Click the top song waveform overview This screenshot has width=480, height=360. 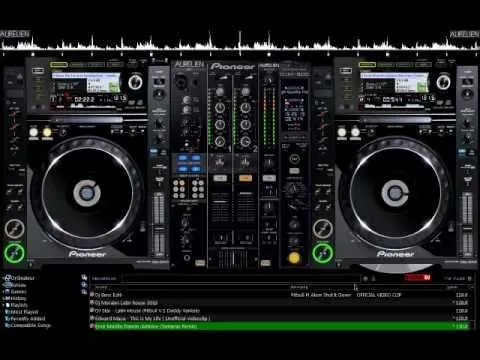tap(240, 44)
